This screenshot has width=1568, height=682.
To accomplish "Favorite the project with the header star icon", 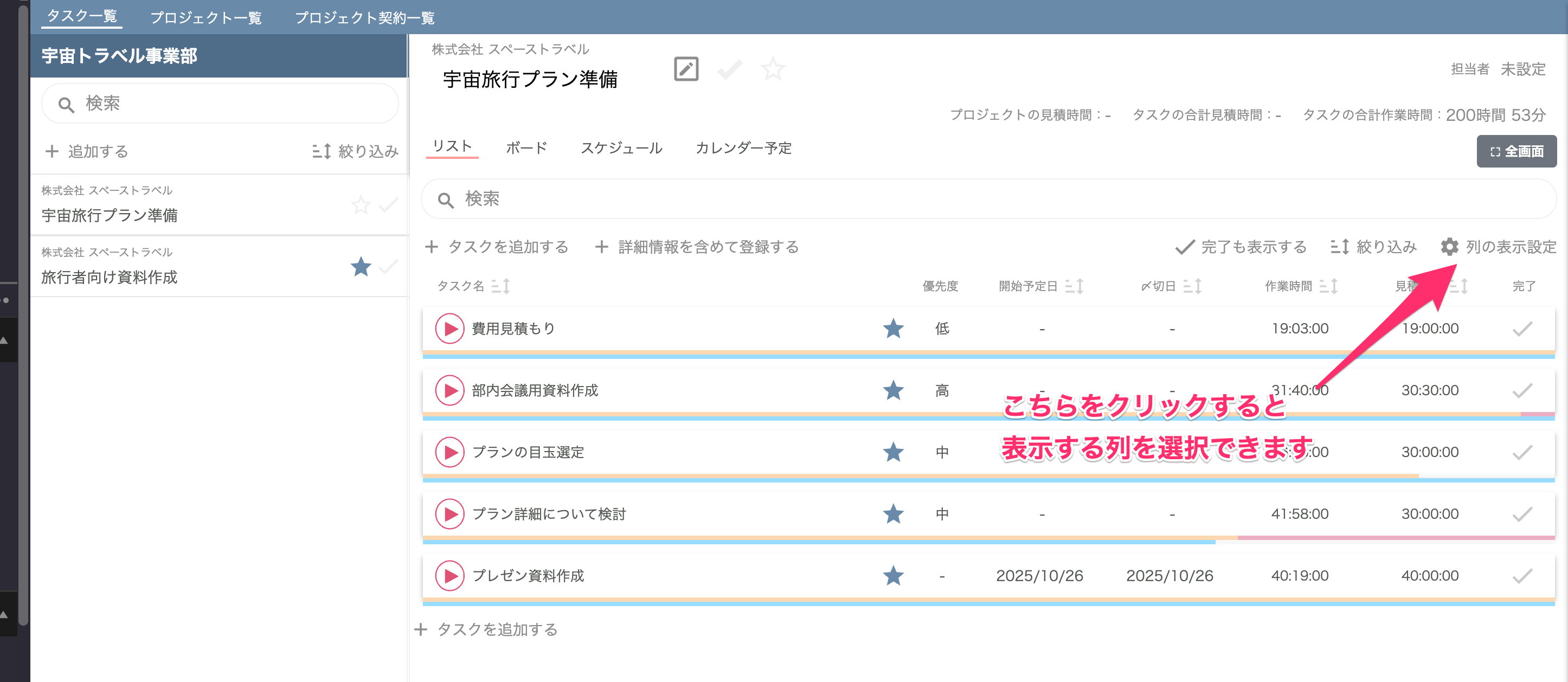I will tap(773, 69).
